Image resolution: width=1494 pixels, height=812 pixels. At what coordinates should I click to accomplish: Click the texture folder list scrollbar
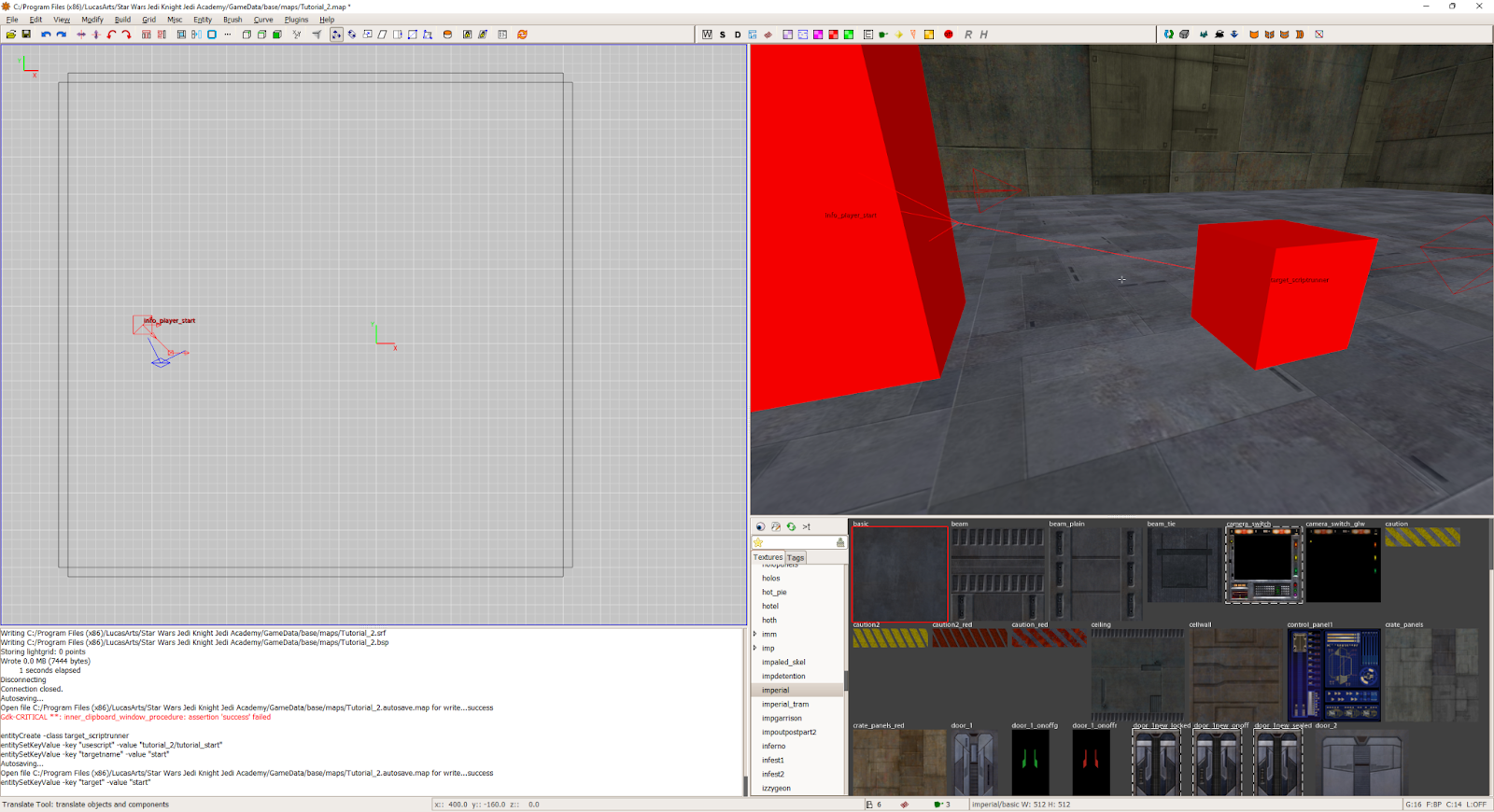tap(846, 680)
